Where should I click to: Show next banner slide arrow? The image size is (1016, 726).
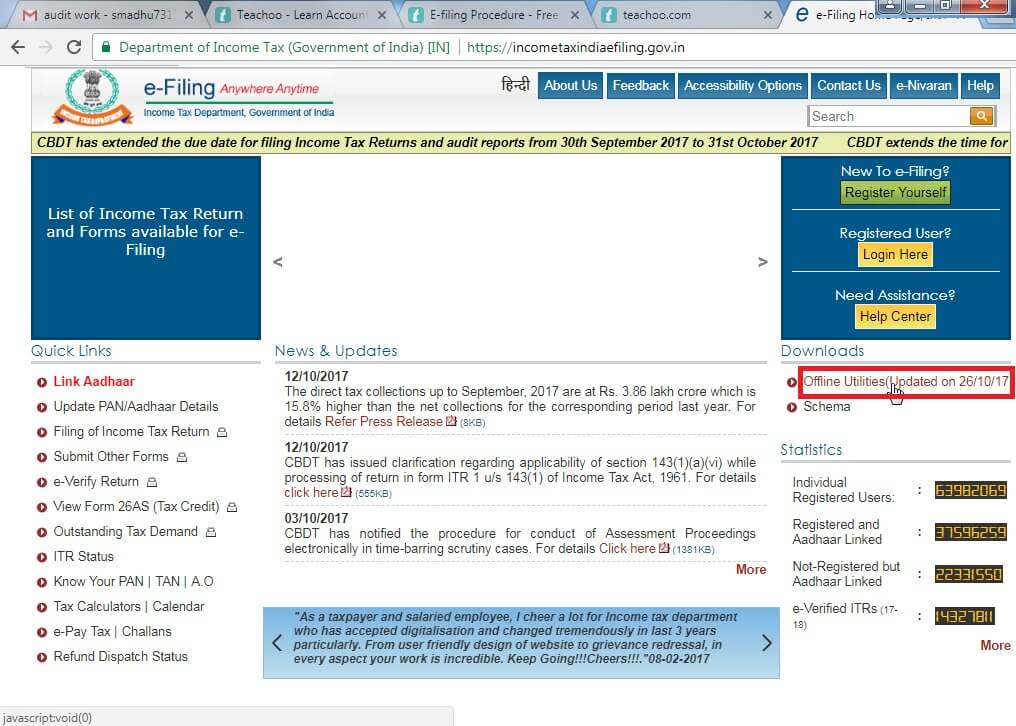[763, 262]
